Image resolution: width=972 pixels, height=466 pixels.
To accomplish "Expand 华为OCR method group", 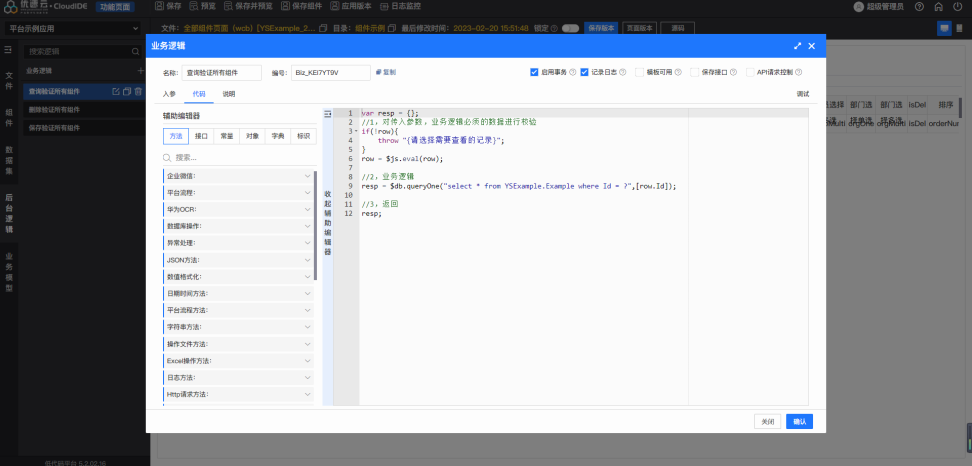I will tap(239, 209).
